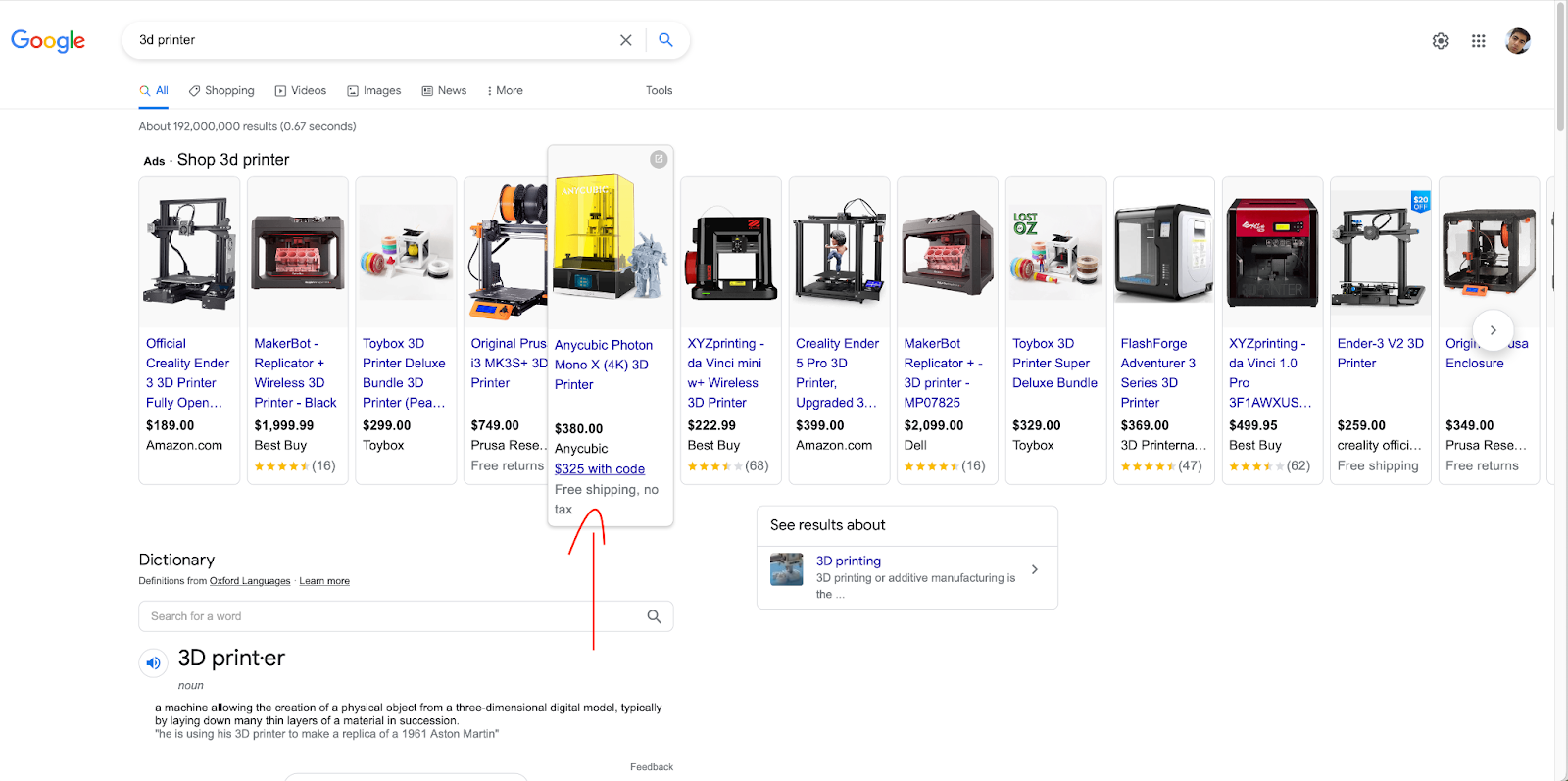1568x781 pixels.
Task: Open the Google apps grid
Action: point(1479,41)
